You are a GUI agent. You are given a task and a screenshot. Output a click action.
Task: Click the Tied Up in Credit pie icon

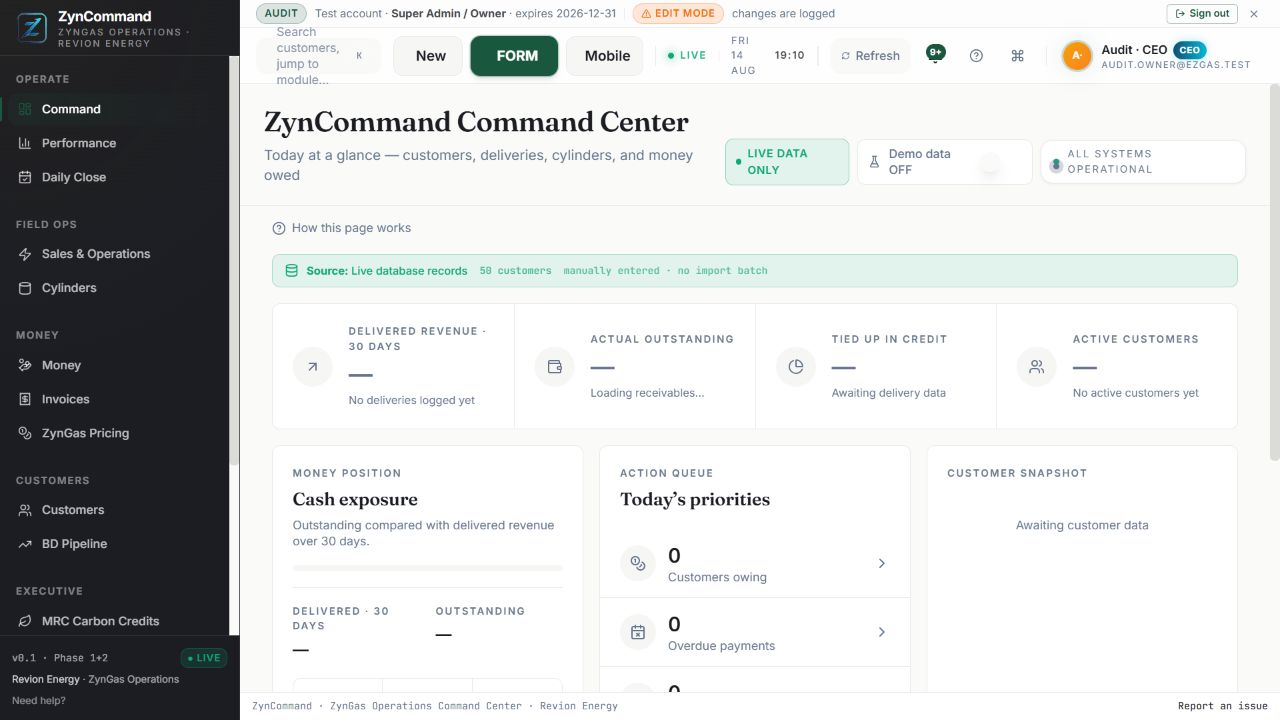point(796,367)
